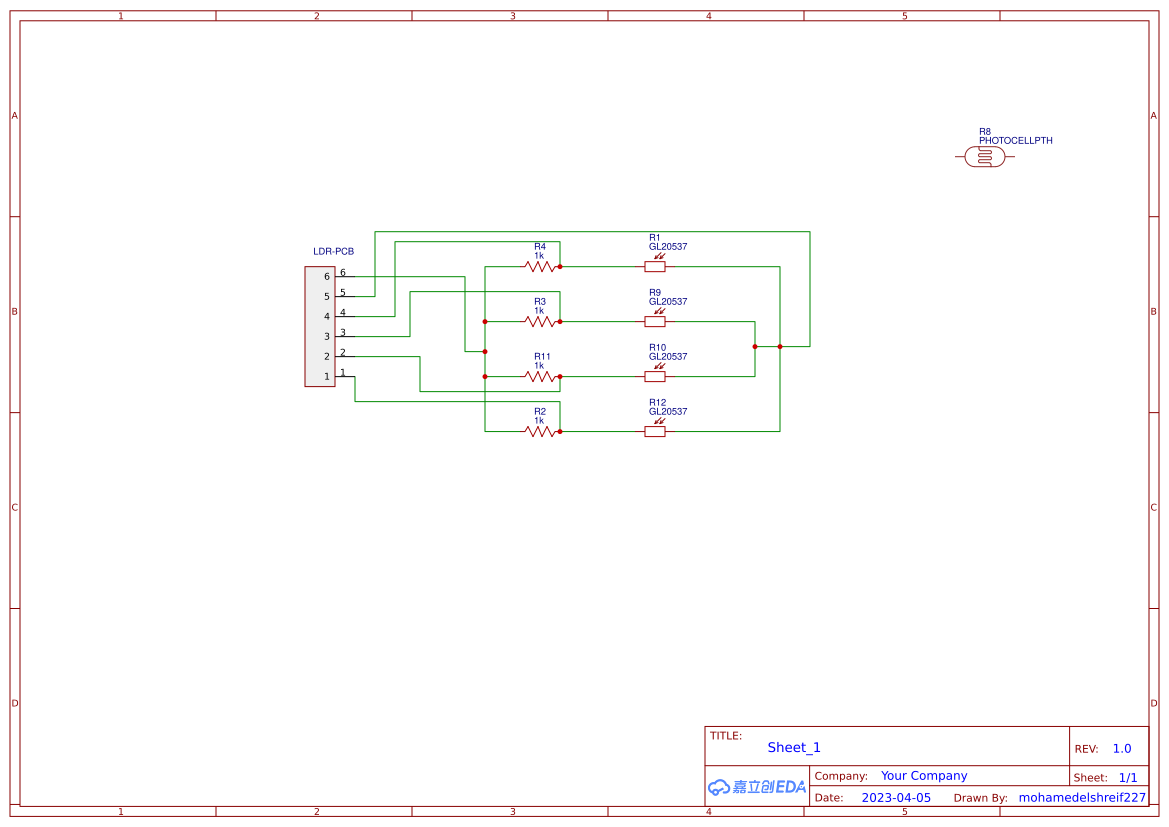Image resolution: width=1169 pixels, height=827 pixels.
Task: Select the R1 GL20537 photoresistor symbol
Action: pyautogui.click(x=655, y=266)
